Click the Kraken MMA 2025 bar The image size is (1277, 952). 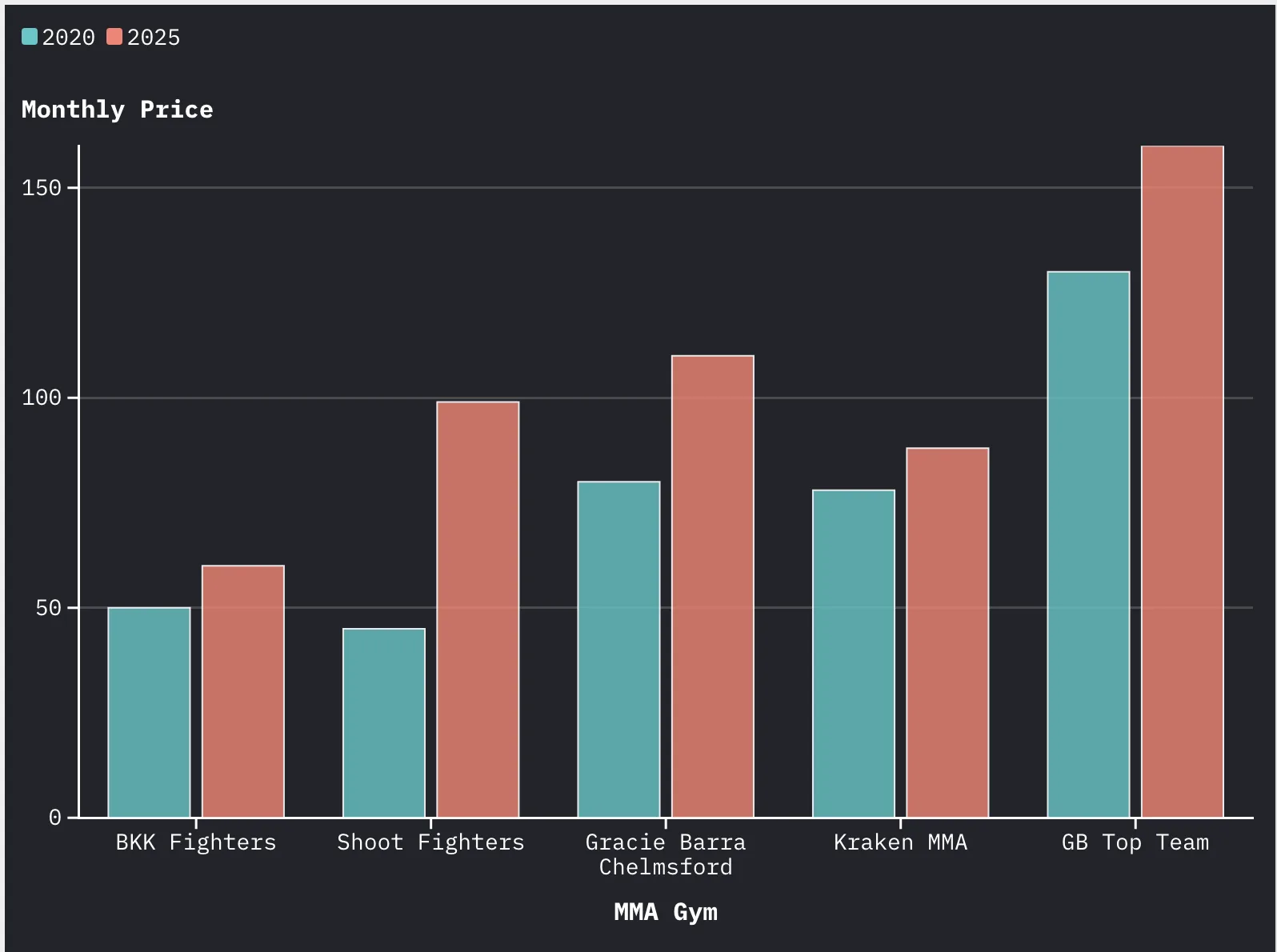point(947,632)
